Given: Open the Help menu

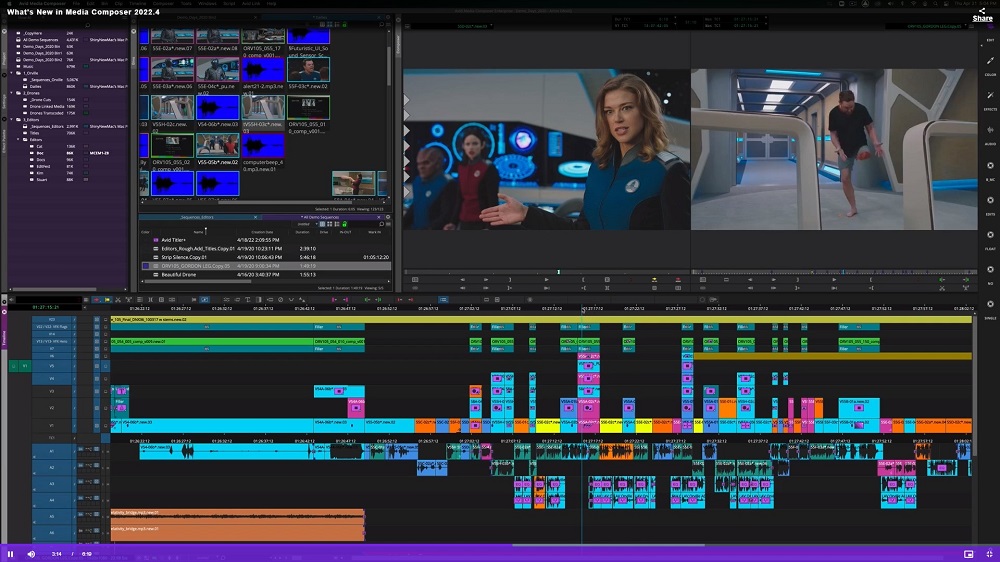Looking at the screenshot, I should (x=271, y=3).
